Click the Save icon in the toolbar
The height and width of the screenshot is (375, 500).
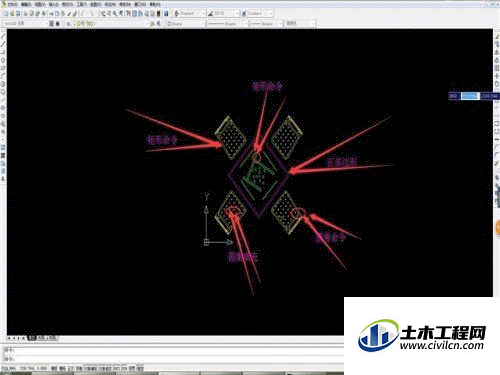[x=18, y=14]
